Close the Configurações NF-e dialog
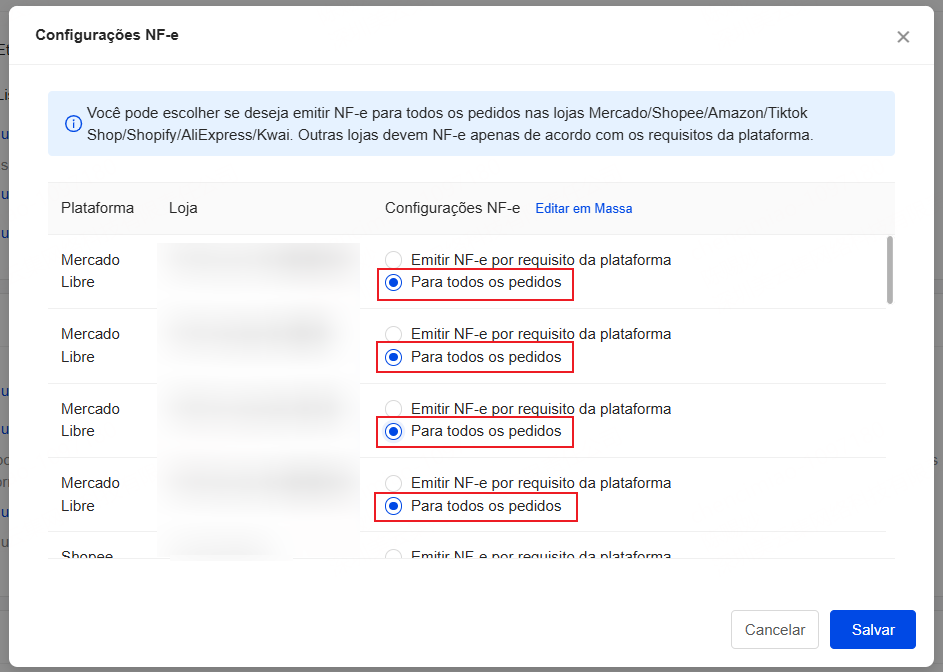This screenshot has width=943, height=672. 903,37
